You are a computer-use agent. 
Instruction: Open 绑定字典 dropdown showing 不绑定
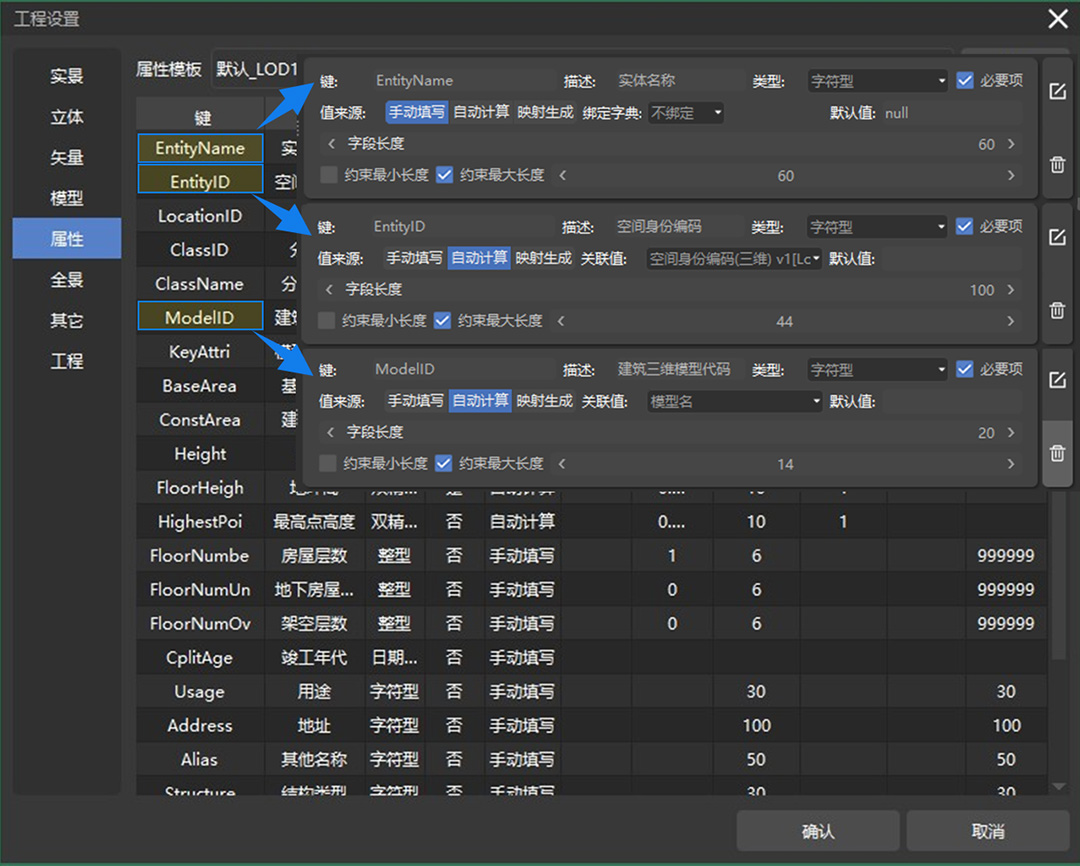pyautogui.click(x=685, y=112)
